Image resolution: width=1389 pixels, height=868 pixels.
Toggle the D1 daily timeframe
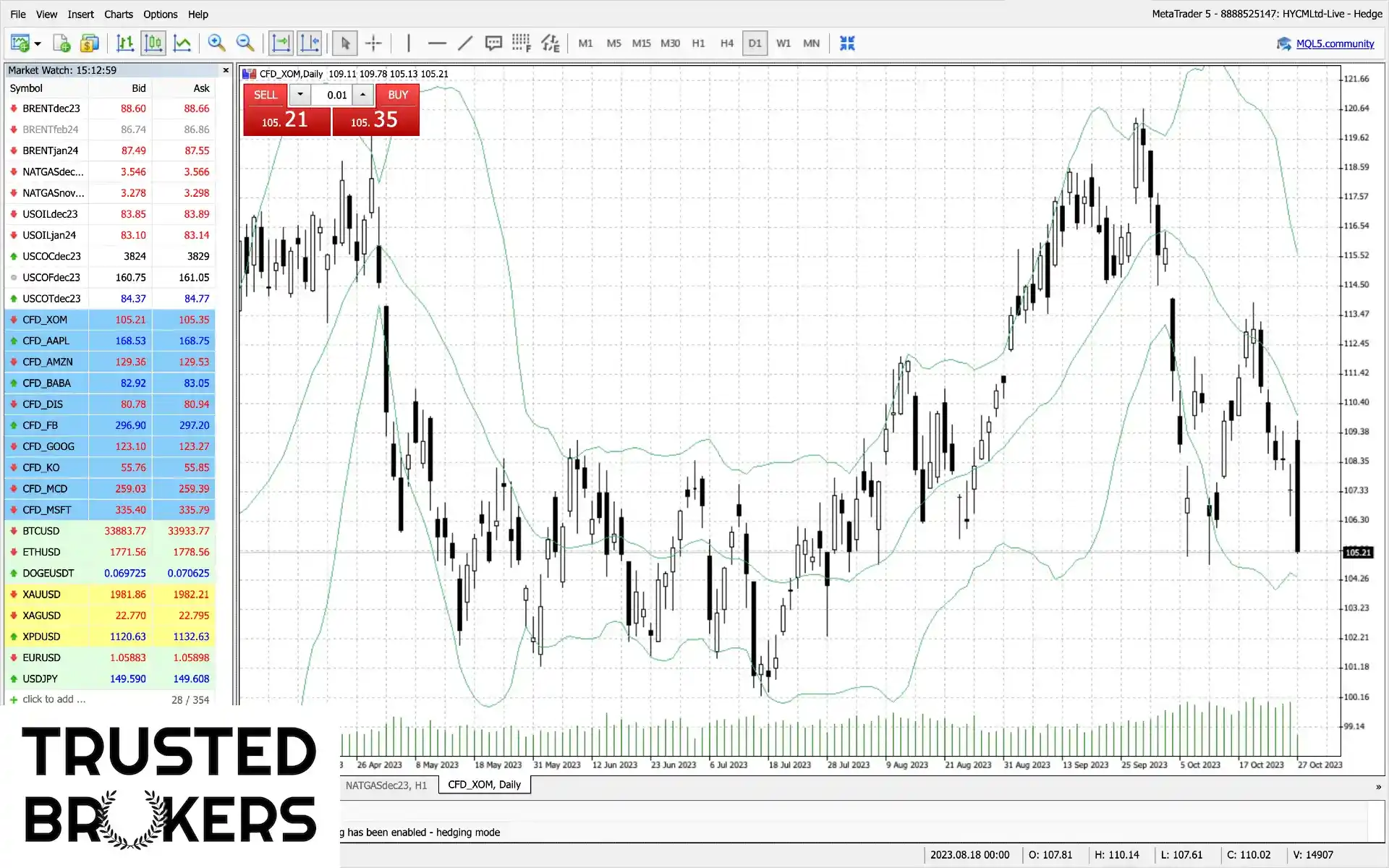tap(755, 43)
